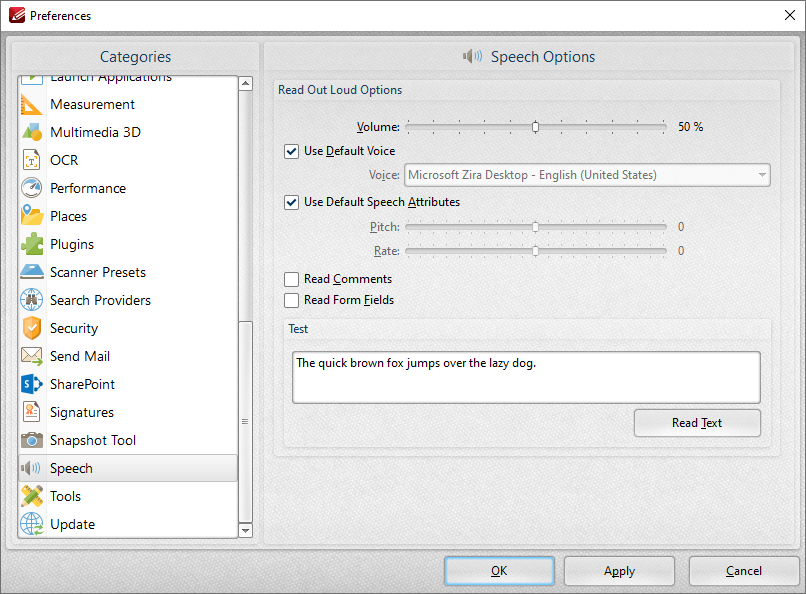Click the Performance gauge icon

[31, 188]
